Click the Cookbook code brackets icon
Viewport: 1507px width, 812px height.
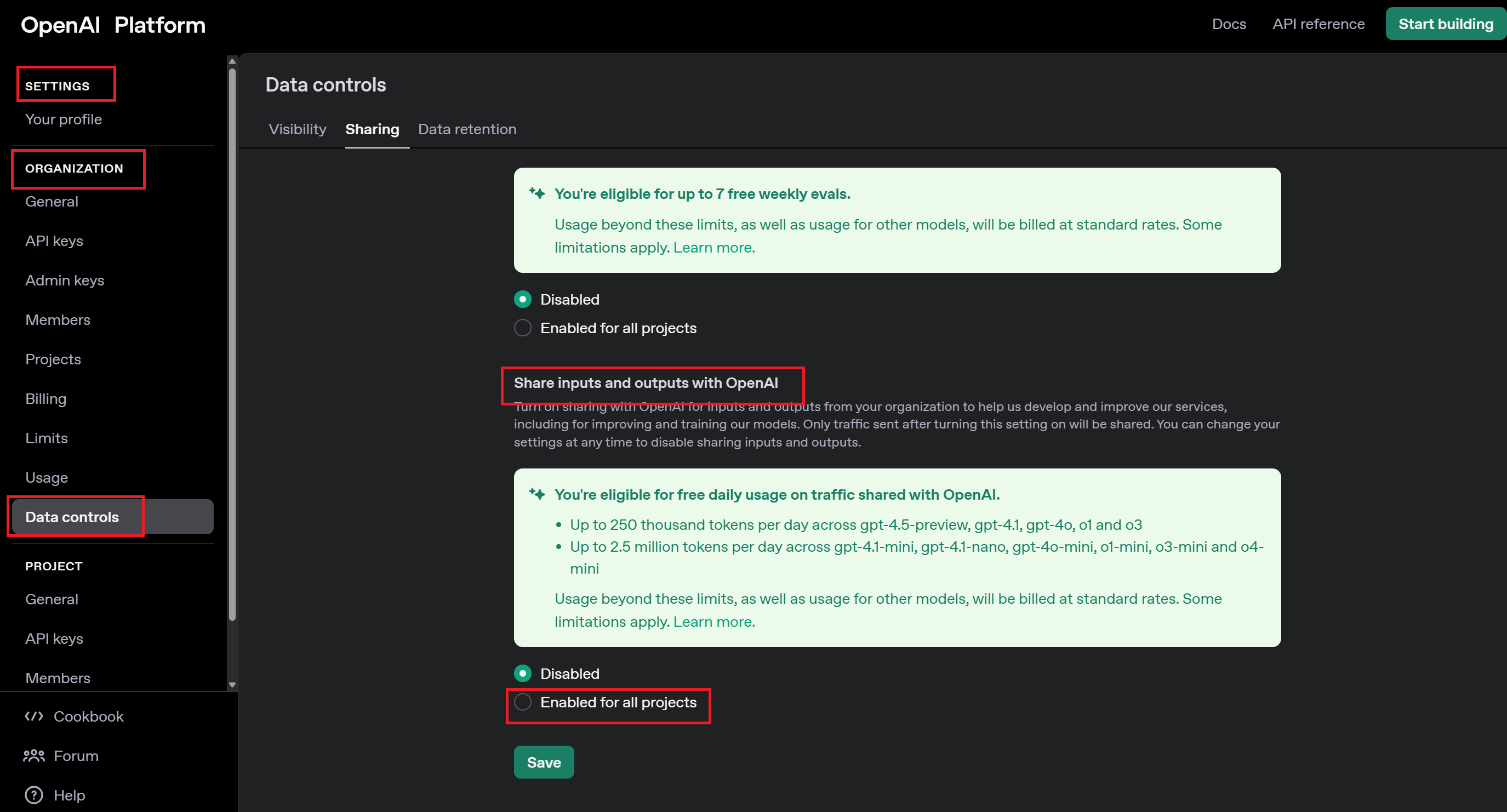34,716
